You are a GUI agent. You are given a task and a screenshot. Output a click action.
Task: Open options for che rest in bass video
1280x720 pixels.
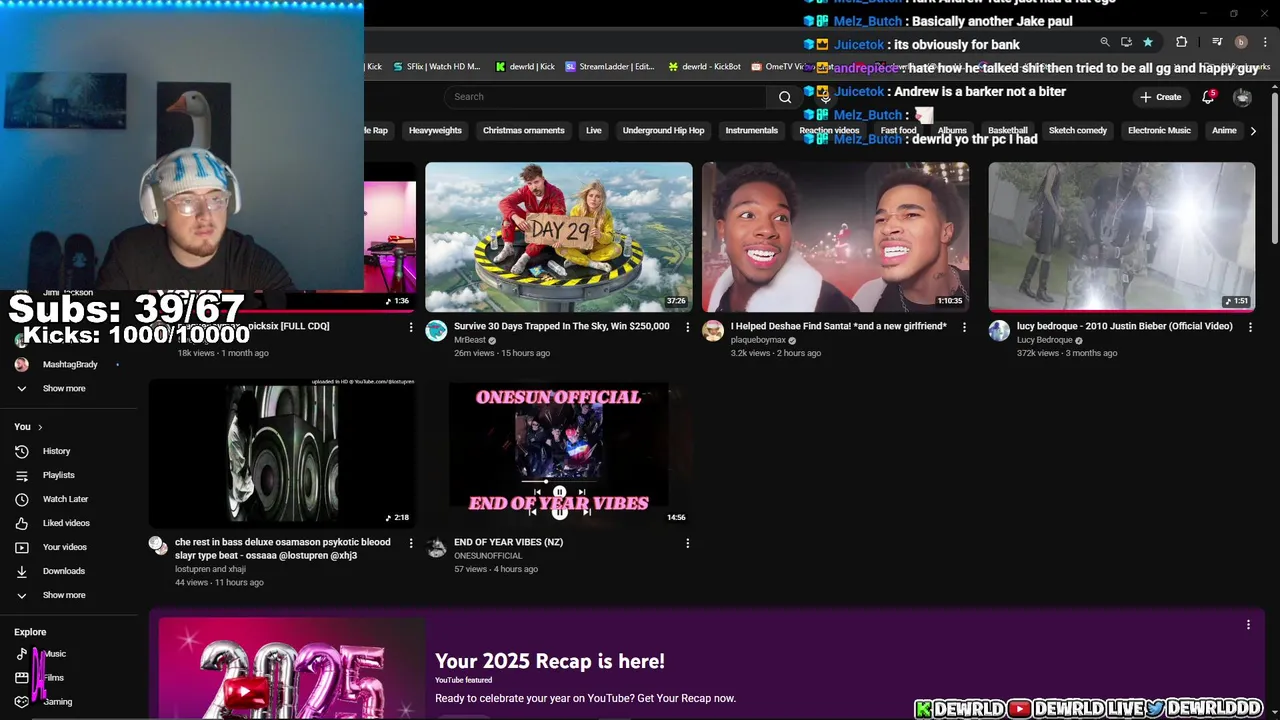point(410,543)
